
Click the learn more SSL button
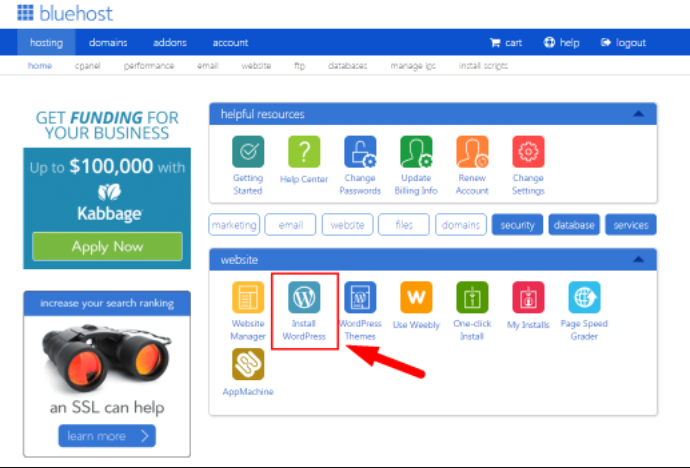click(x=107, y=436)
